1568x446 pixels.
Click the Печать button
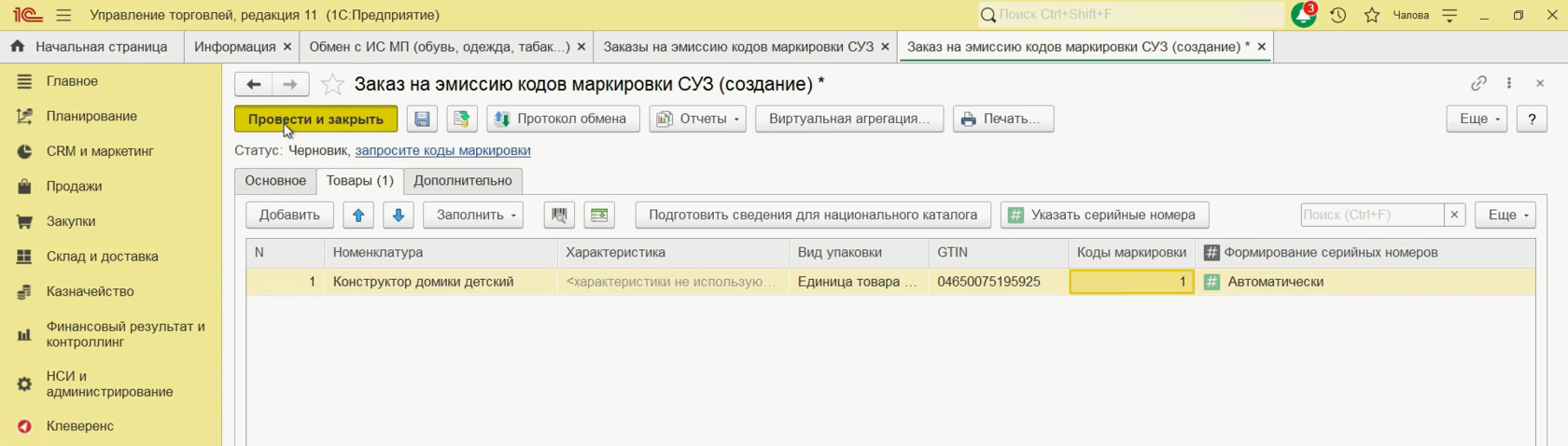tap(1003, 119)
